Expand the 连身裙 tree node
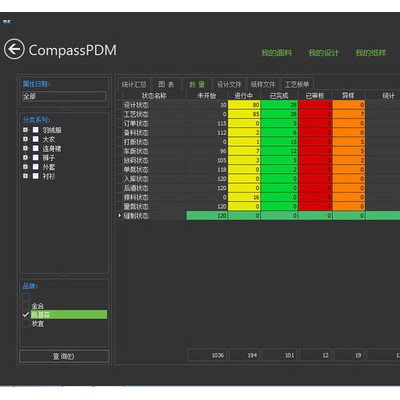 point(25,148)
